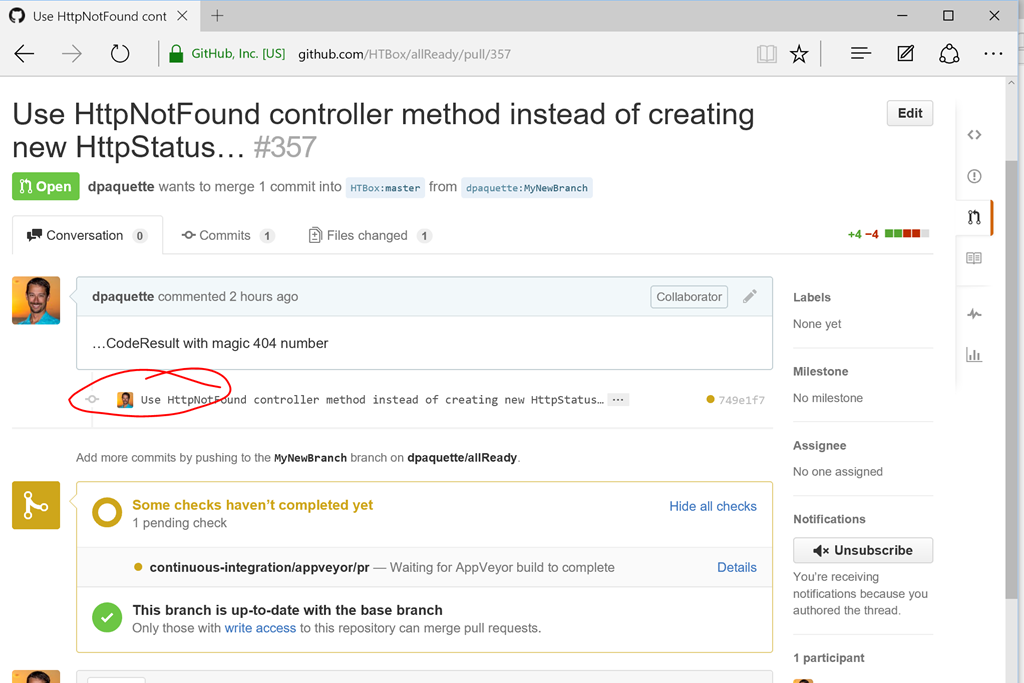
Task: Open the Pull requests sidebar icon
Action: [974, 217]
